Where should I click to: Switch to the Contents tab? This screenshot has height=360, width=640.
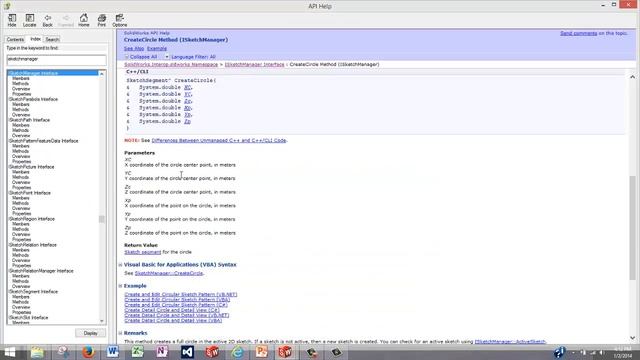[15, 40]
